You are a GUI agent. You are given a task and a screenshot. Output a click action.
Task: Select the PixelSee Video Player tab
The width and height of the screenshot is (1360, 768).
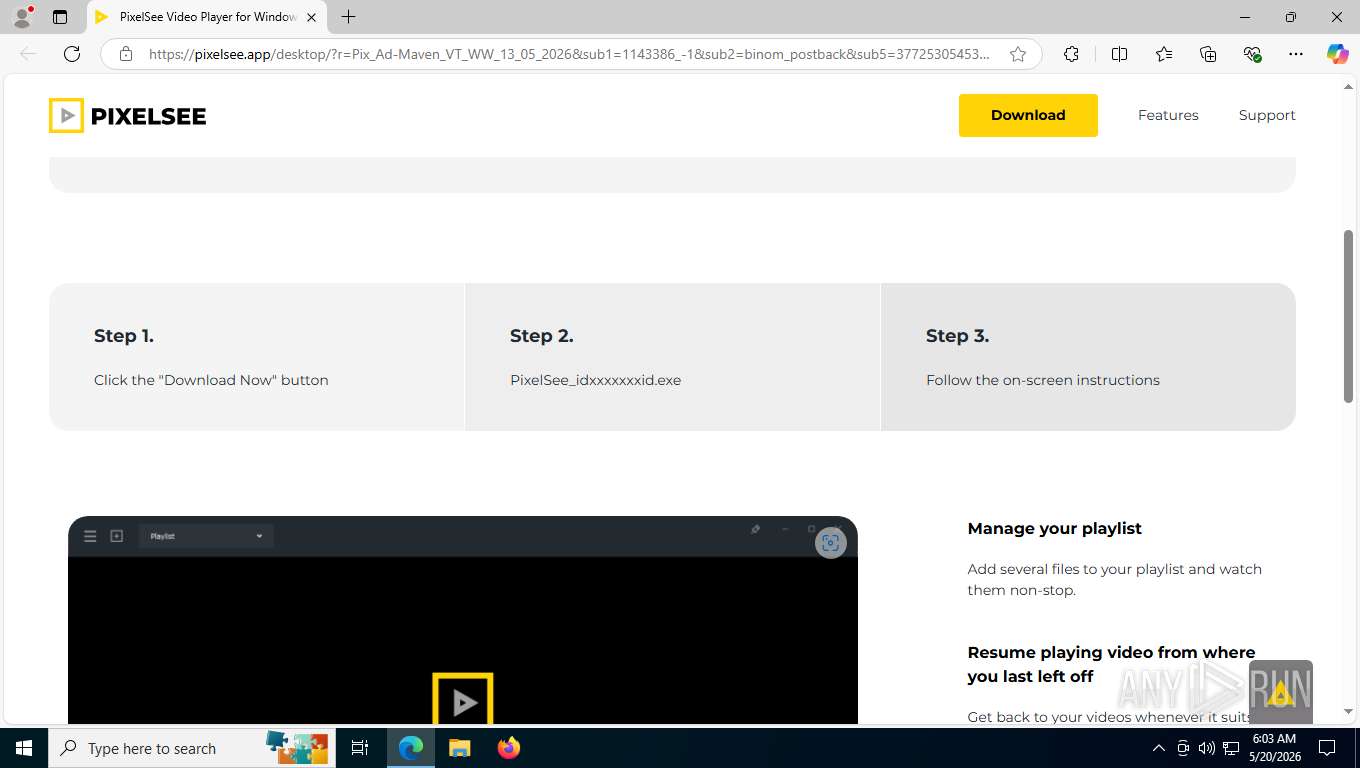tap(206, 17)
